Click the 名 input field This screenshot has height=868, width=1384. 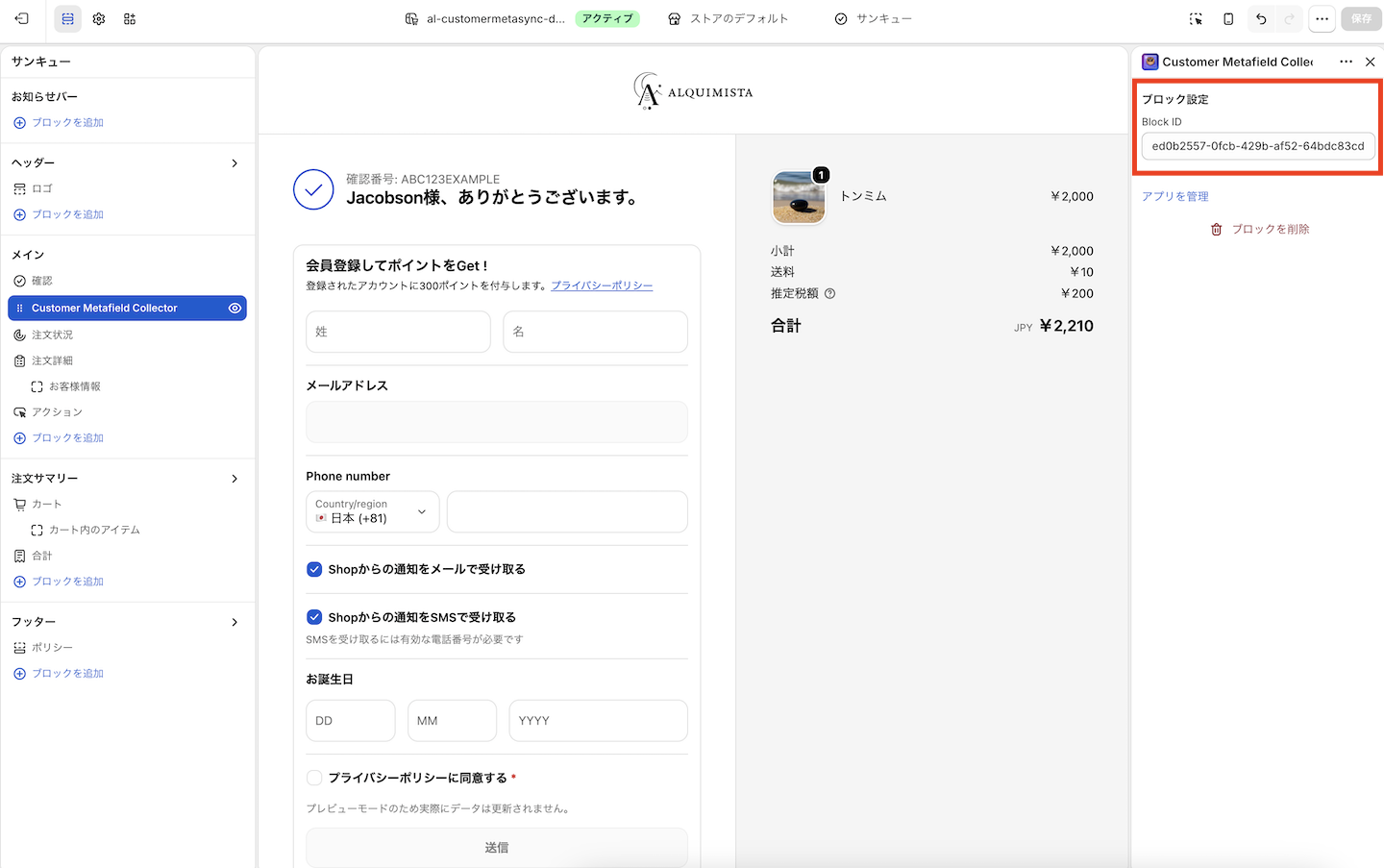[x=595, y=332]
